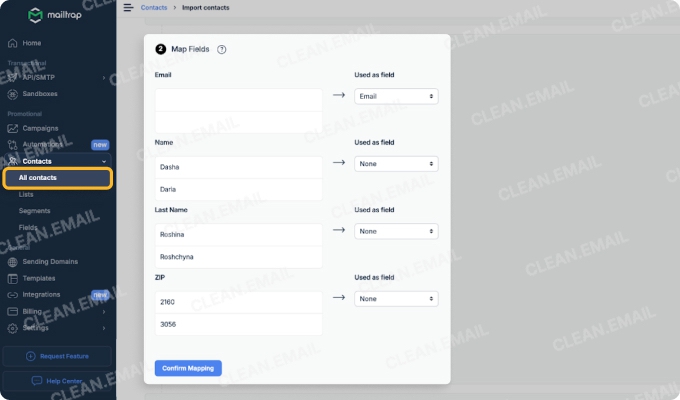
Task: Click the 3056 ZIP value cell
Action: [x=239, y=325]
